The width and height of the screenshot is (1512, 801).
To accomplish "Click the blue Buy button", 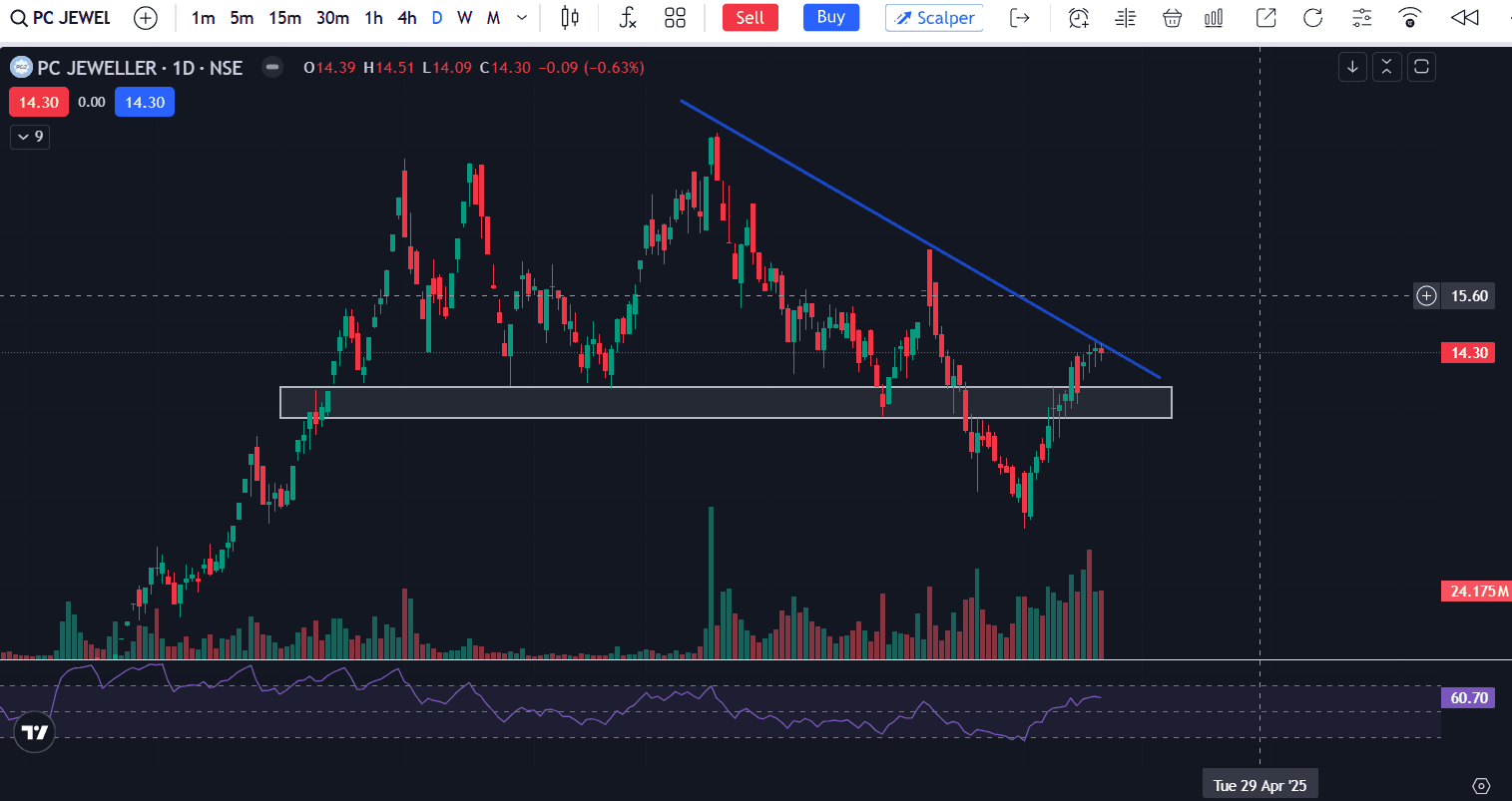I will pyautogui.click(x=831, y=17).
